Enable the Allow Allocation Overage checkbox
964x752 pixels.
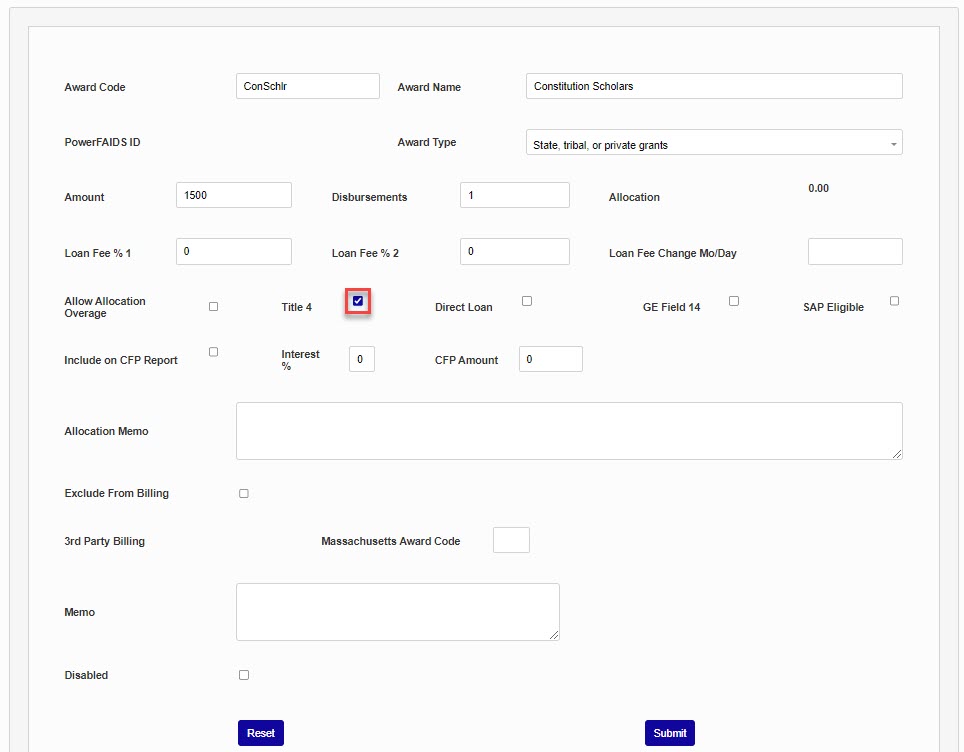point(213,307)
